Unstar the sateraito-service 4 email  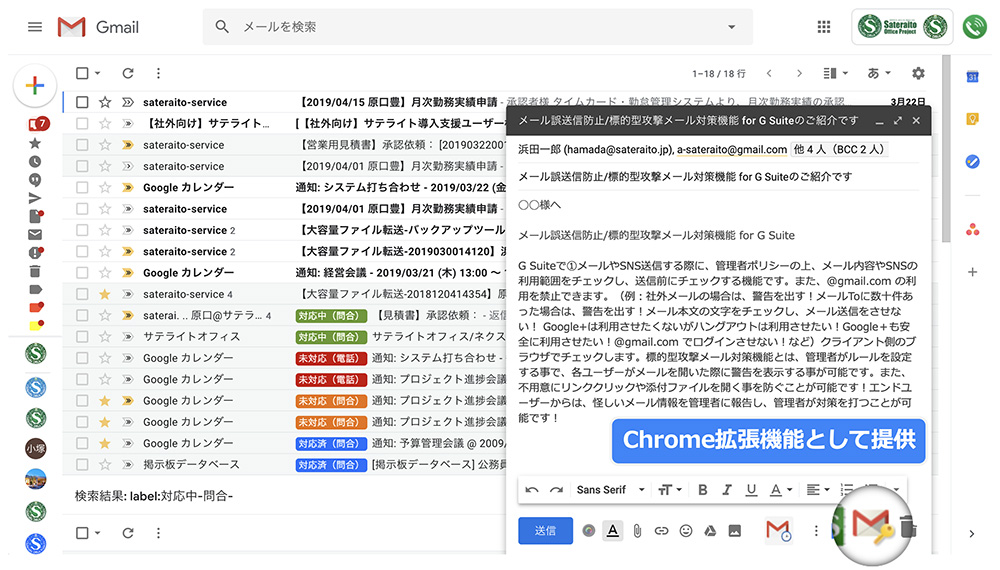105,294
